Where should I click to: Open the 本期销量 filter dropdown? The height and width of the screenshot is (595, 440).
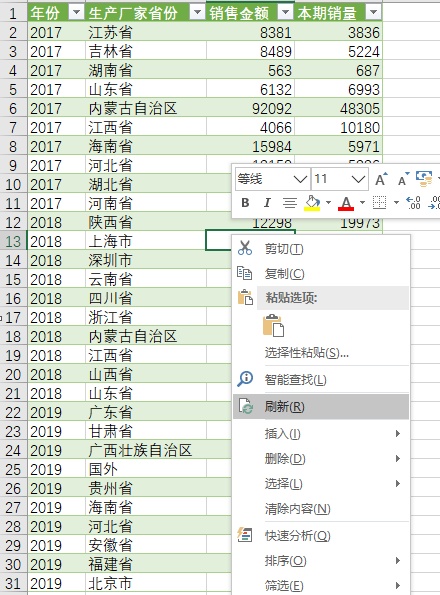pos(373,13)
